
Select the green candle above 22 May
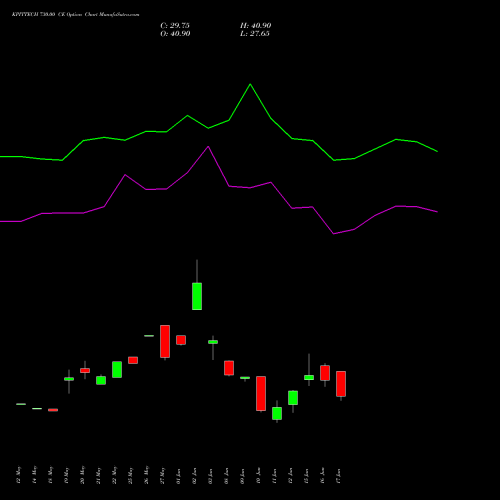117,369
